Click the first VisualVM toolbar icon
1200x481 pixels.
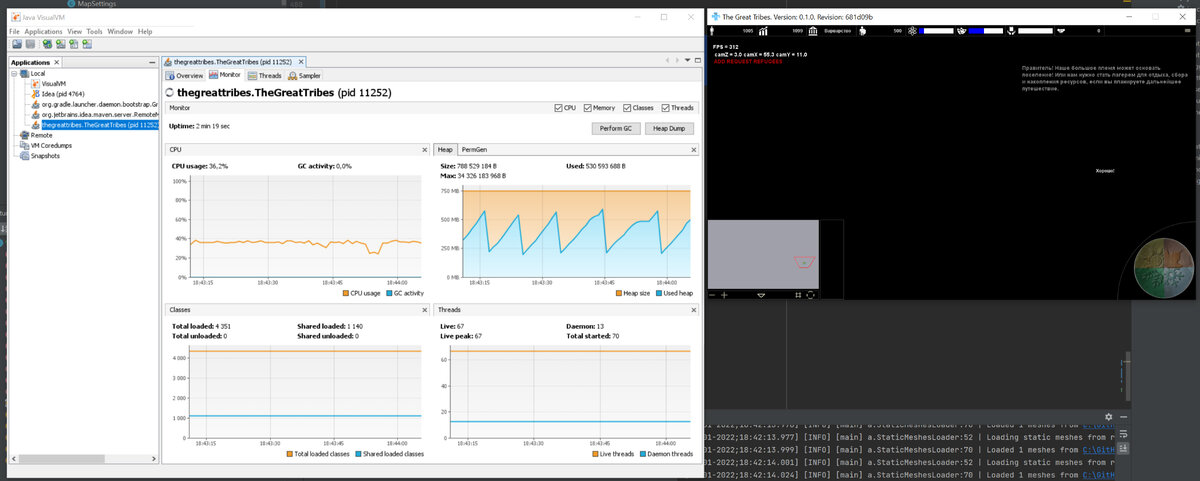(x=17, y=44)
